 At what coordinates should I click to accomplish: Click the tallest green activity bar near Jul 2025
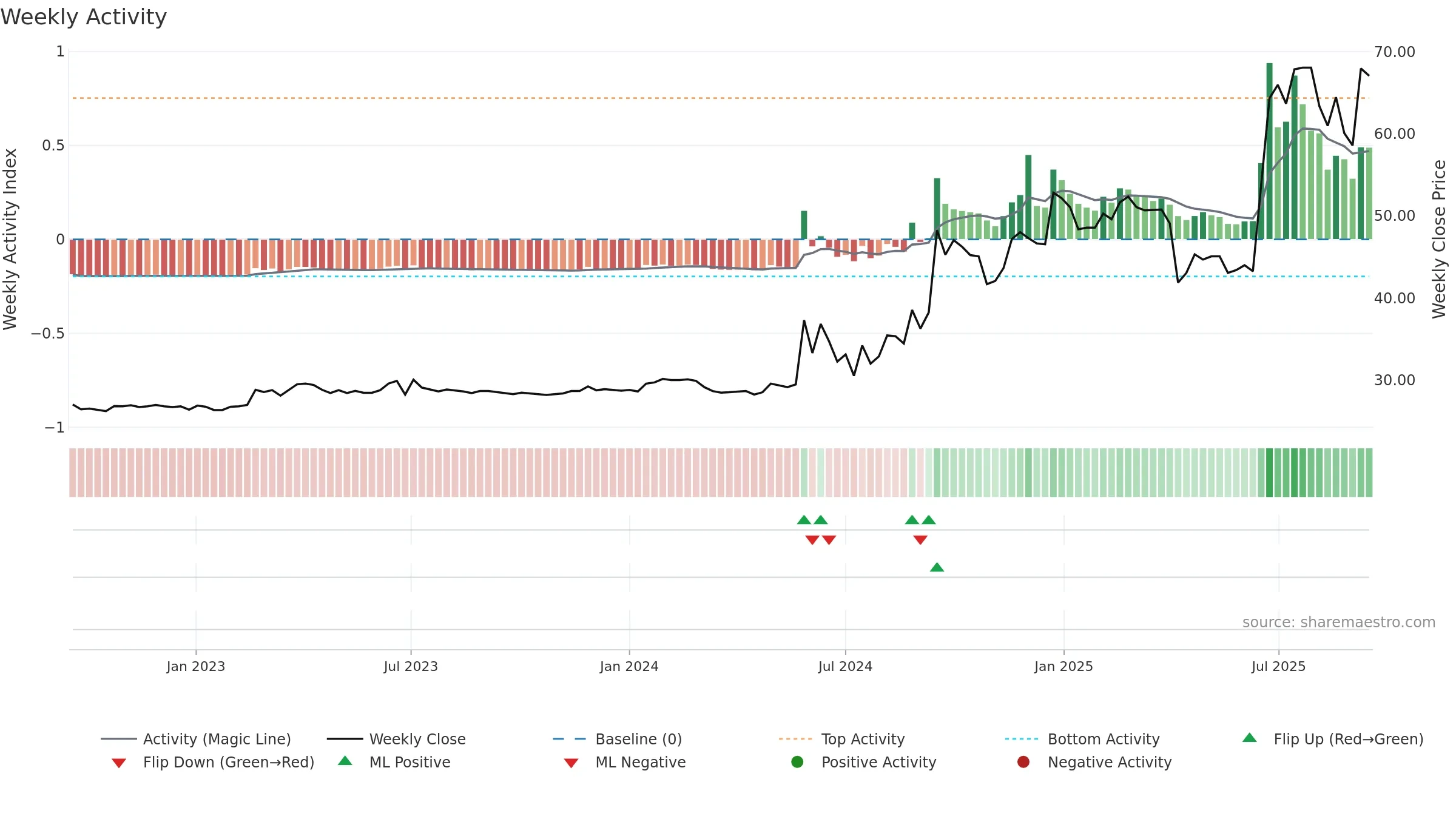(x=1269, y=151)
